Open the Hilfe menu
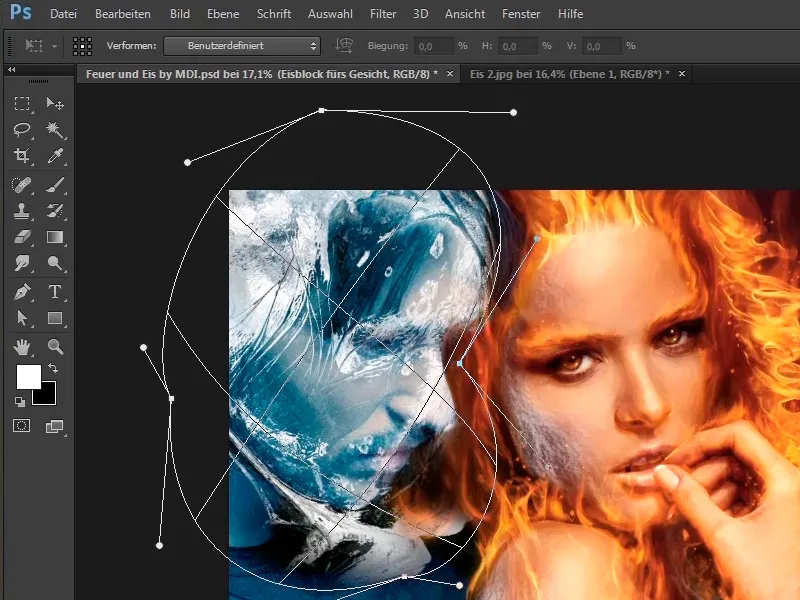Screen dimensions: 800x600 point(570,14)
